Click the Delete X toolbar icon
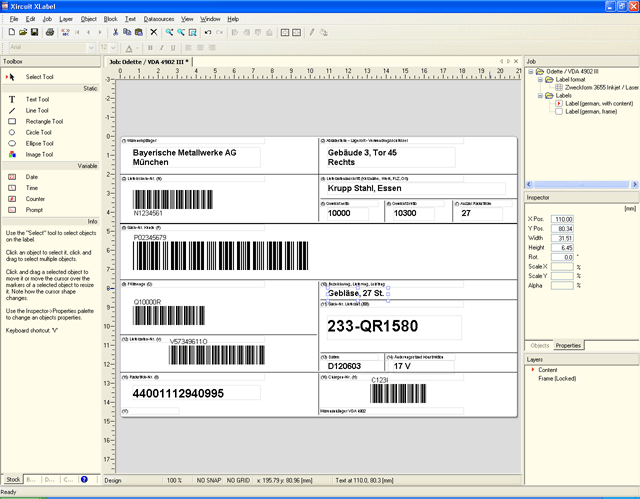The height and width of the screenshot is (499, 640). pos(153,32)
